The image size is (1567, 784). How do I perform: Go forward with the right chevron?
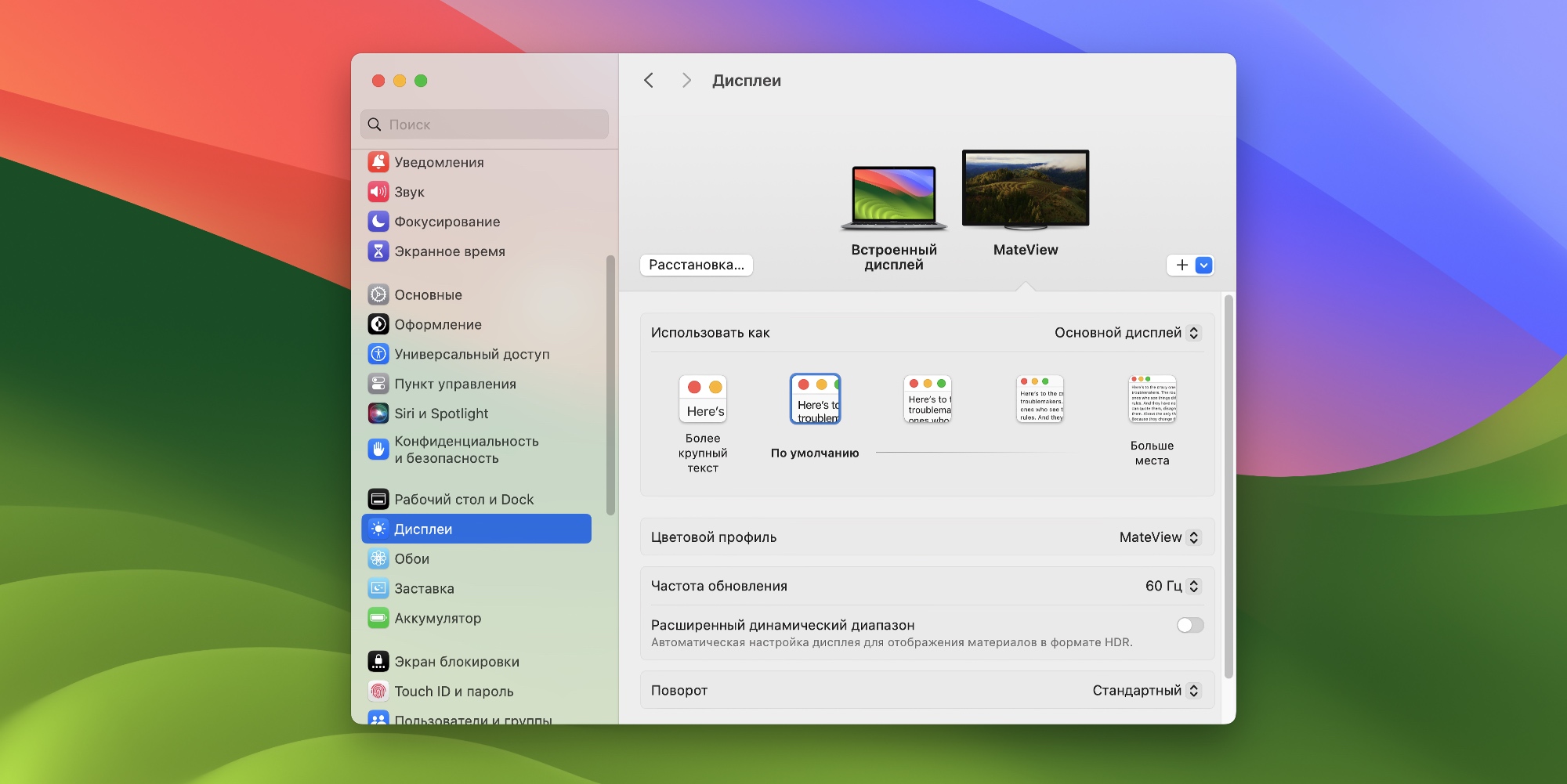(x=686, y=81)
